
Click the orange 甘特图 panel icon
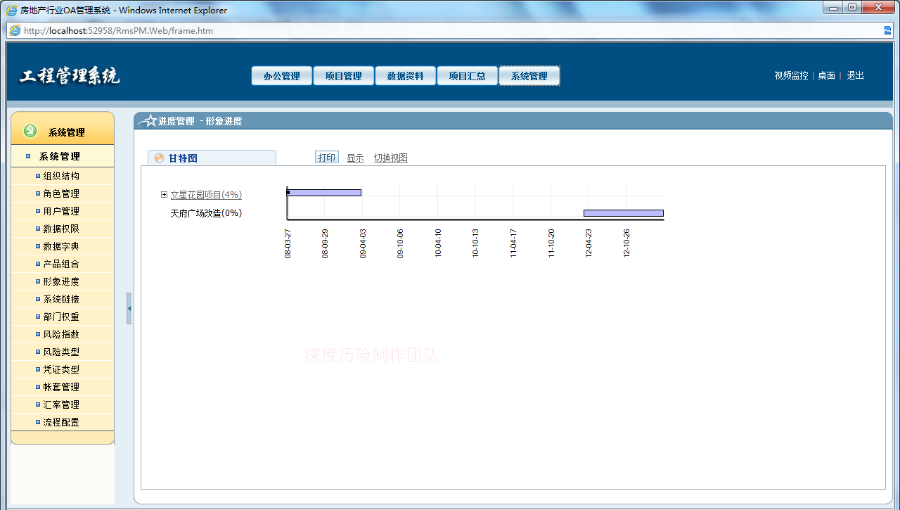pos(160,158)
